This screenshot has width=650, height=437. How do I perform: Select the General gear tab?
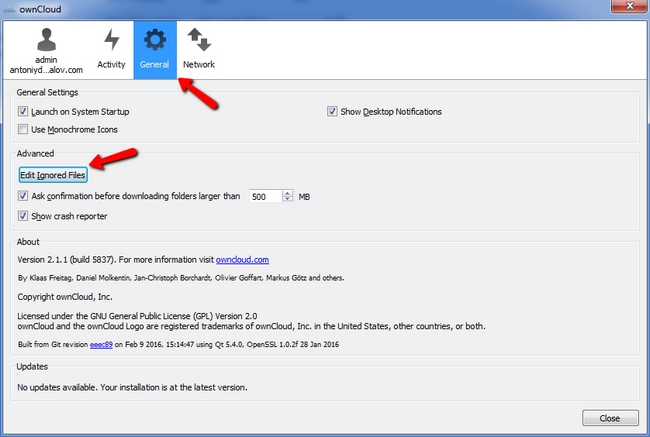click(x=155, y=50)
